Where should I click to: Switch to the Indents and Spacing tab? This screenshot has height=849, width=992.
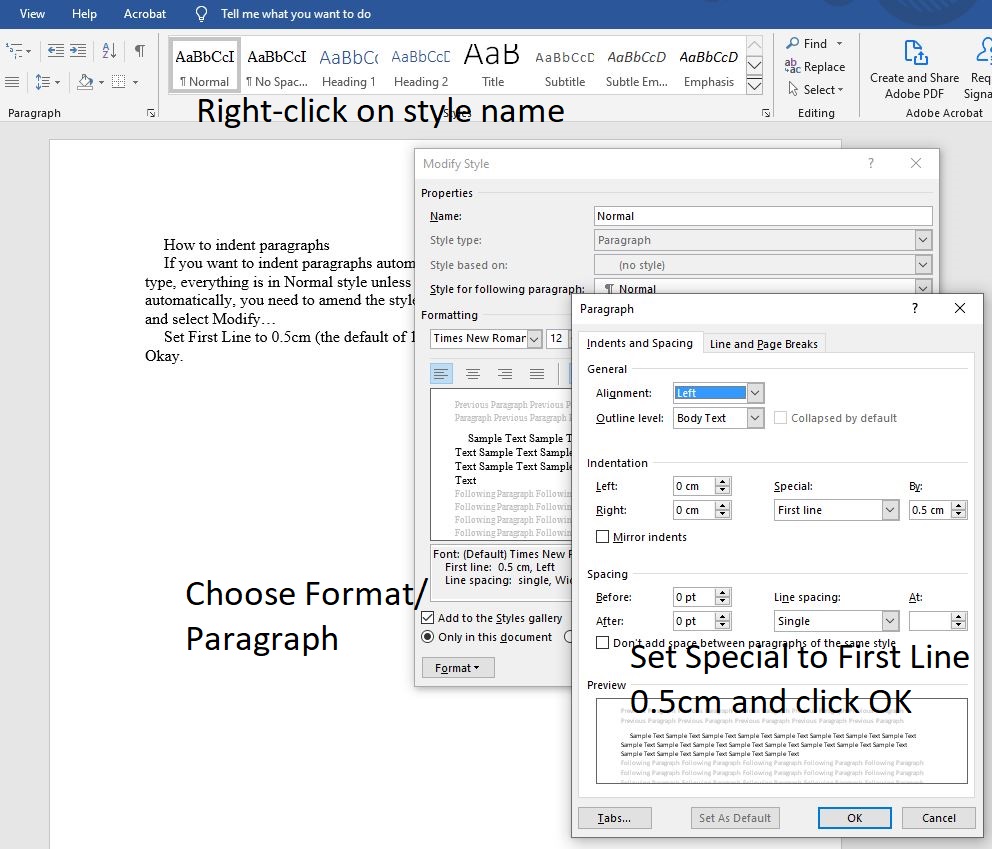[640, 343]
